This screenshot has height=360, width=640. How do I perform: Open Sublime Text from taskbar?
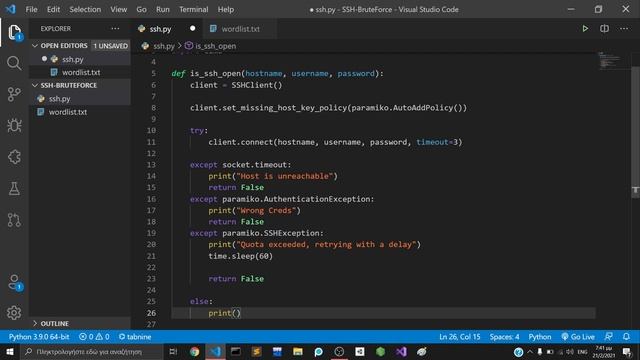tap(256, 351)
